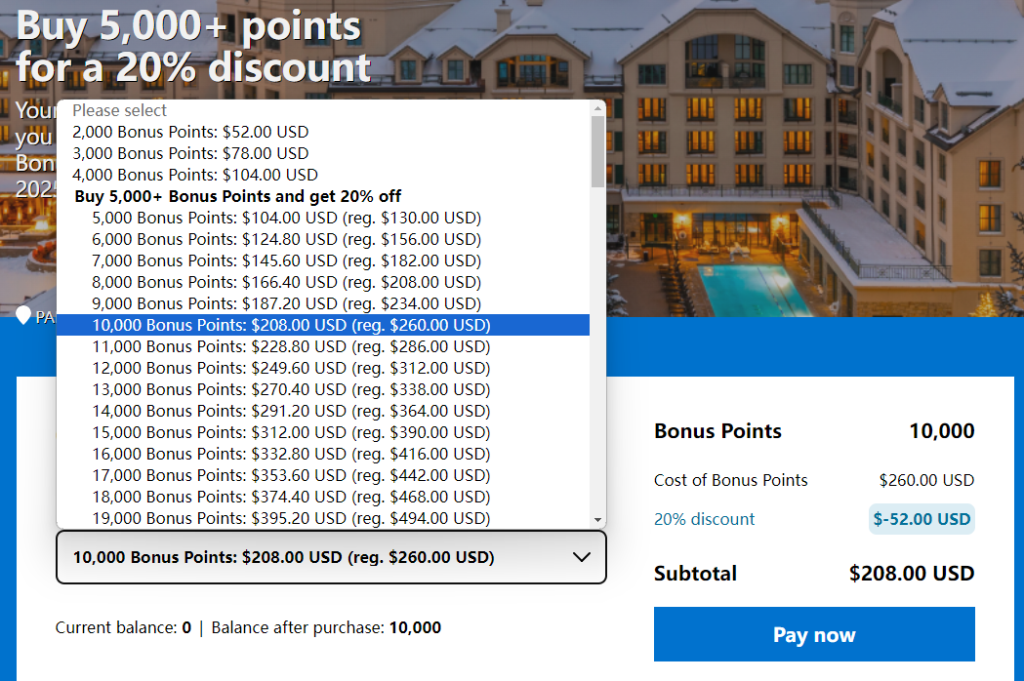Select 10,000 Bonus Points highlighted option
1024x681 pixels.
[x=291, y=325]
